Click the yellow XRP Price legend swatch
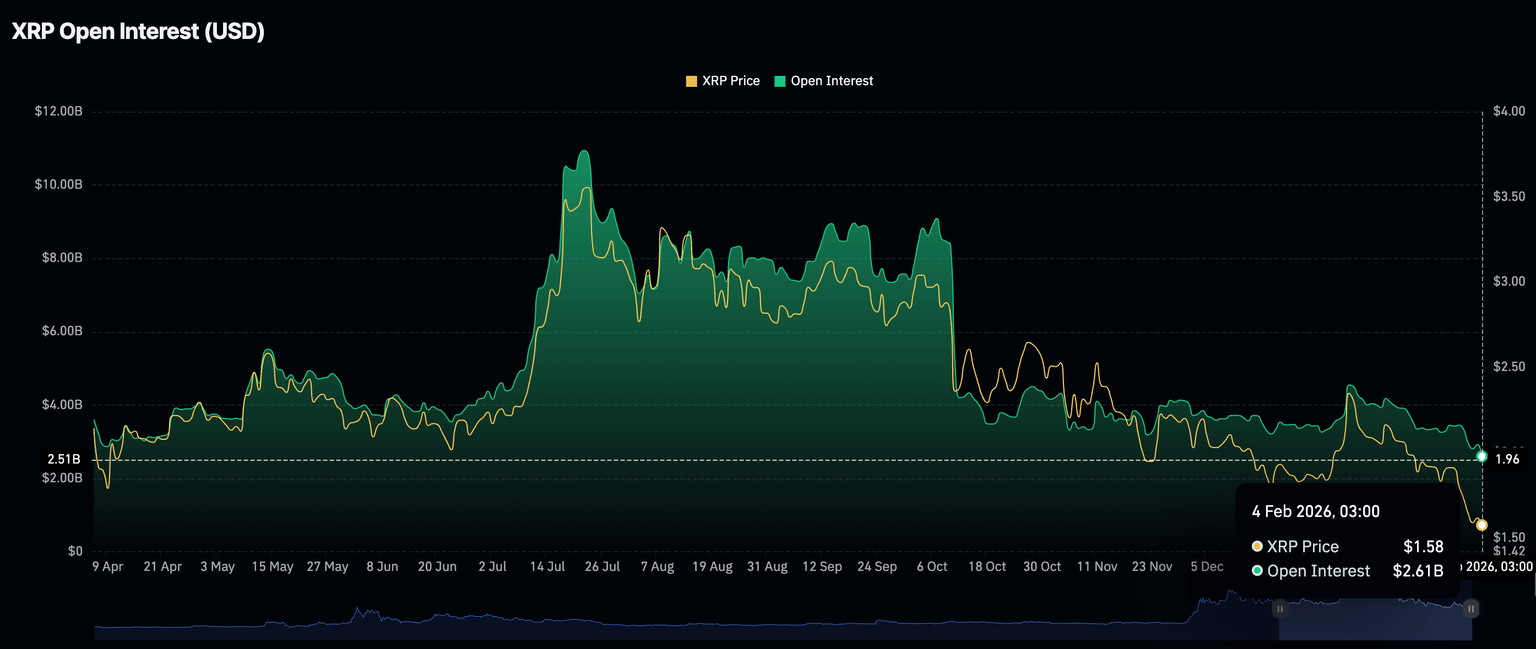Screen dimensions: 1536x649 [691, 81]
